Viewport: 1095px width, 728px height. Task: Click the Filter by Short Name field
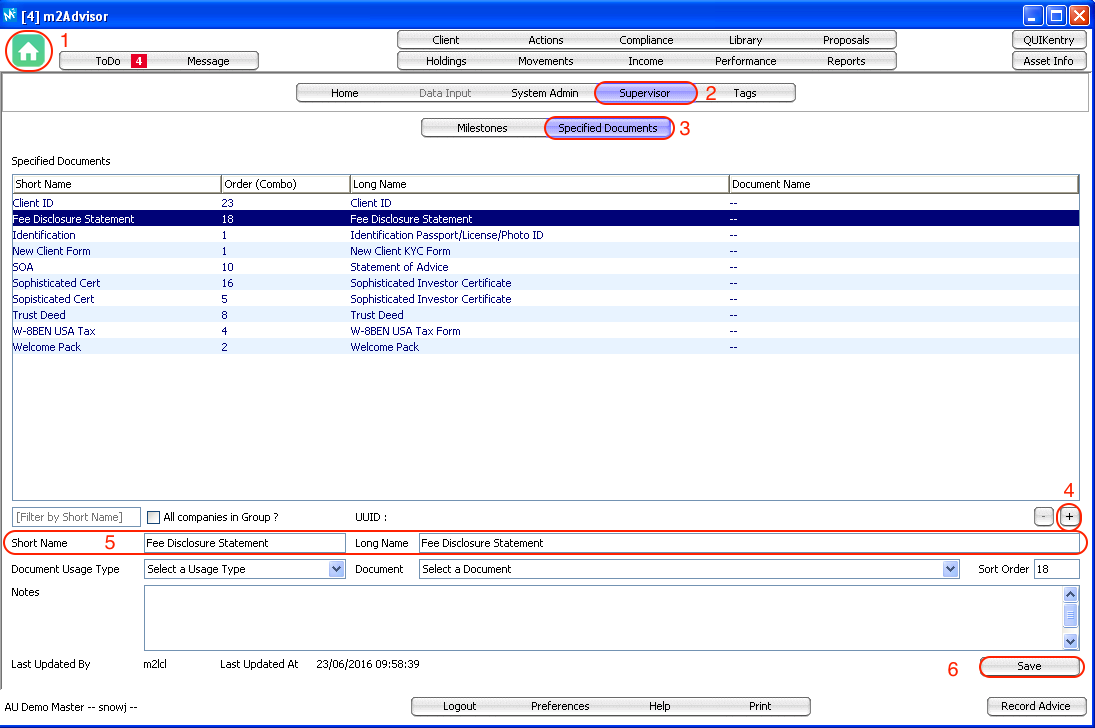pos(76,517)
